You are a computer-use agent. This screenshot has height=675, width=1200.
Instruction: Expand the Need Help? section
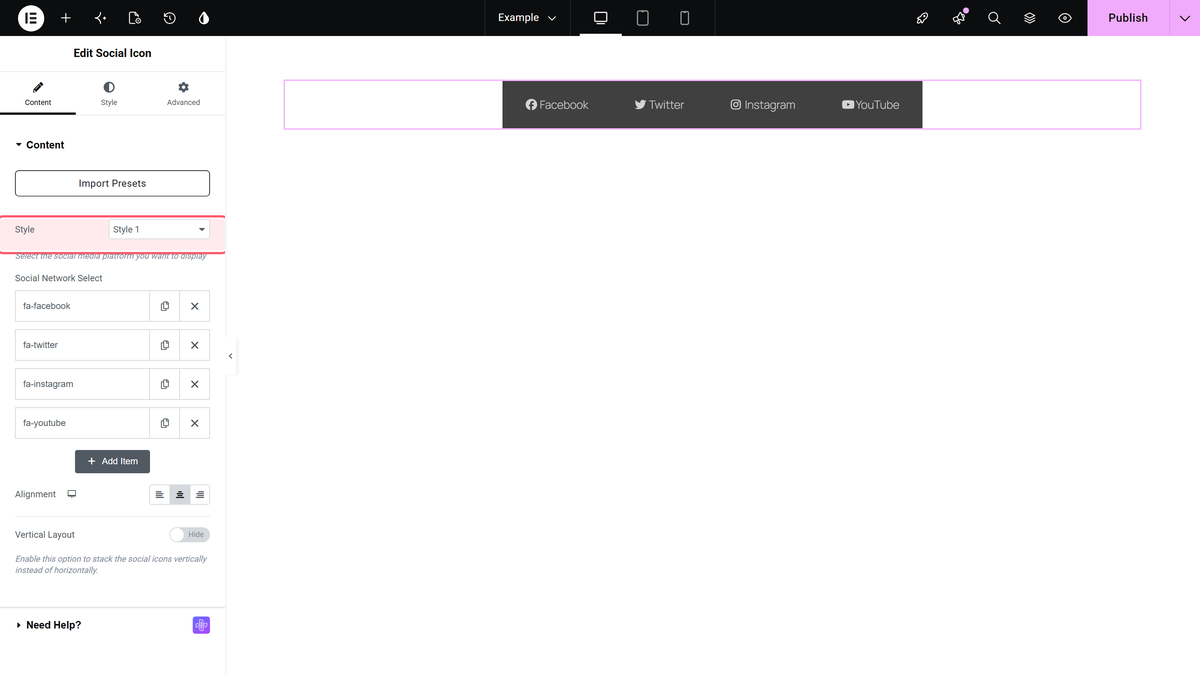pyautogui.click(x=48, y=625)
